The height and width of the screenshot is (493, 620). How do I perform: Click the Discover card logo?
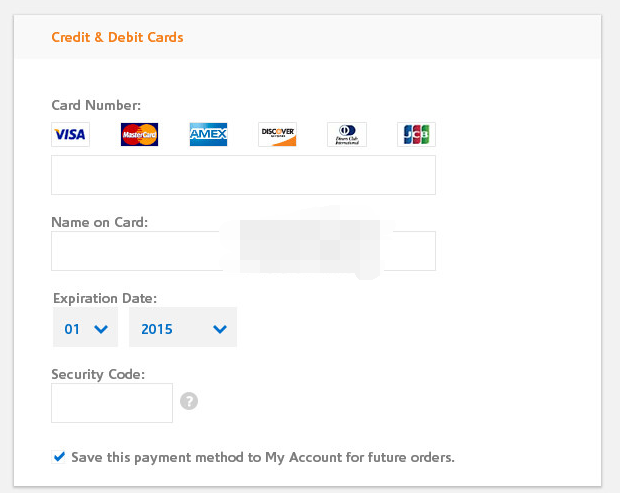(x=277, y=134)
